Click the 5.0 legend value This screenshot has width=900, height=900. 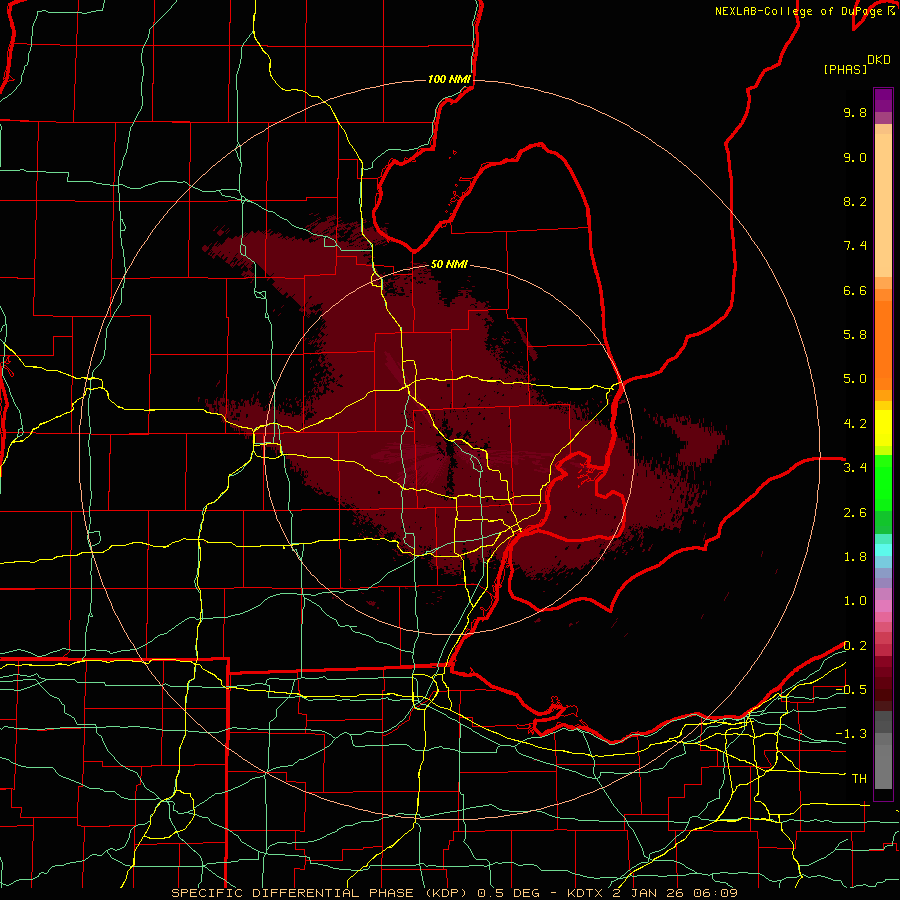855,379
